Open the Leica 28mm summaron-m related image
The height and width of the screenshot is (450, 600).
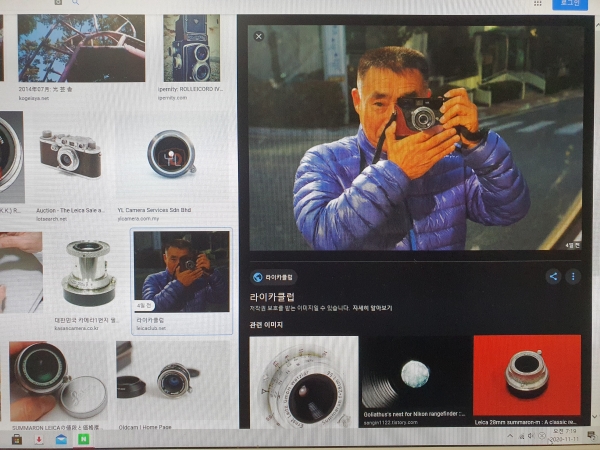tap(527, 375)
